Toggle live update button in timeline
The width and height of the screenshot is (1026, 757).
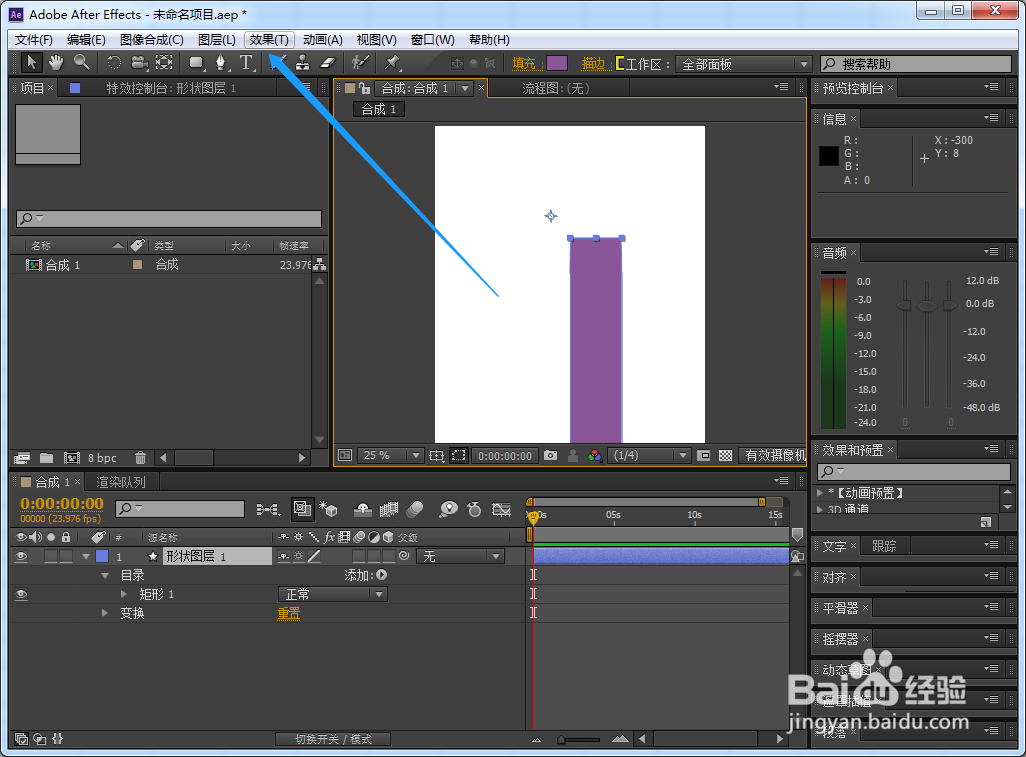pos(302,509)
